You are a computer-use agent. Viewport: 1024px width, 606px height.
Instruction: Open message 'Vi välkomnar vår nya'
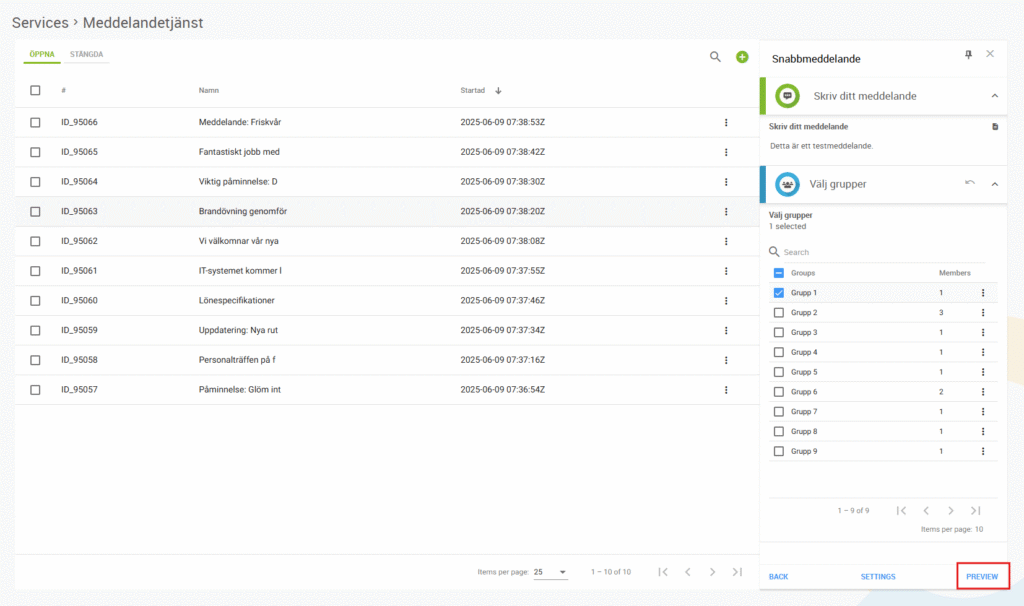(x=238, y=241)
